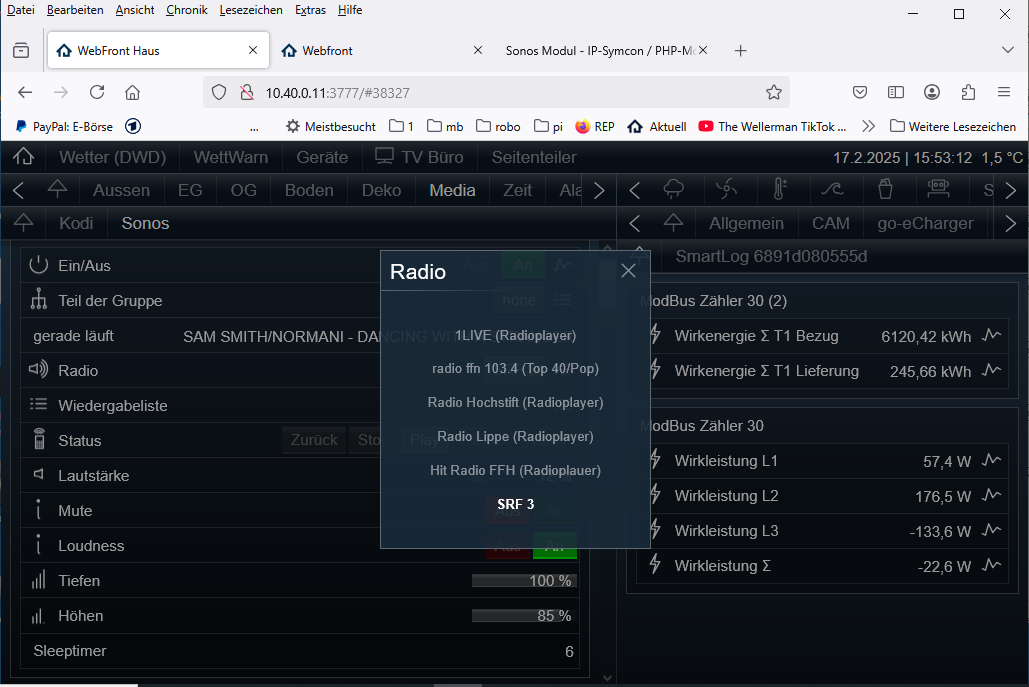Click the Status remote control icon
Image resolution: width=1029 pixels, height=687 pixels.
tap(39, 439)
